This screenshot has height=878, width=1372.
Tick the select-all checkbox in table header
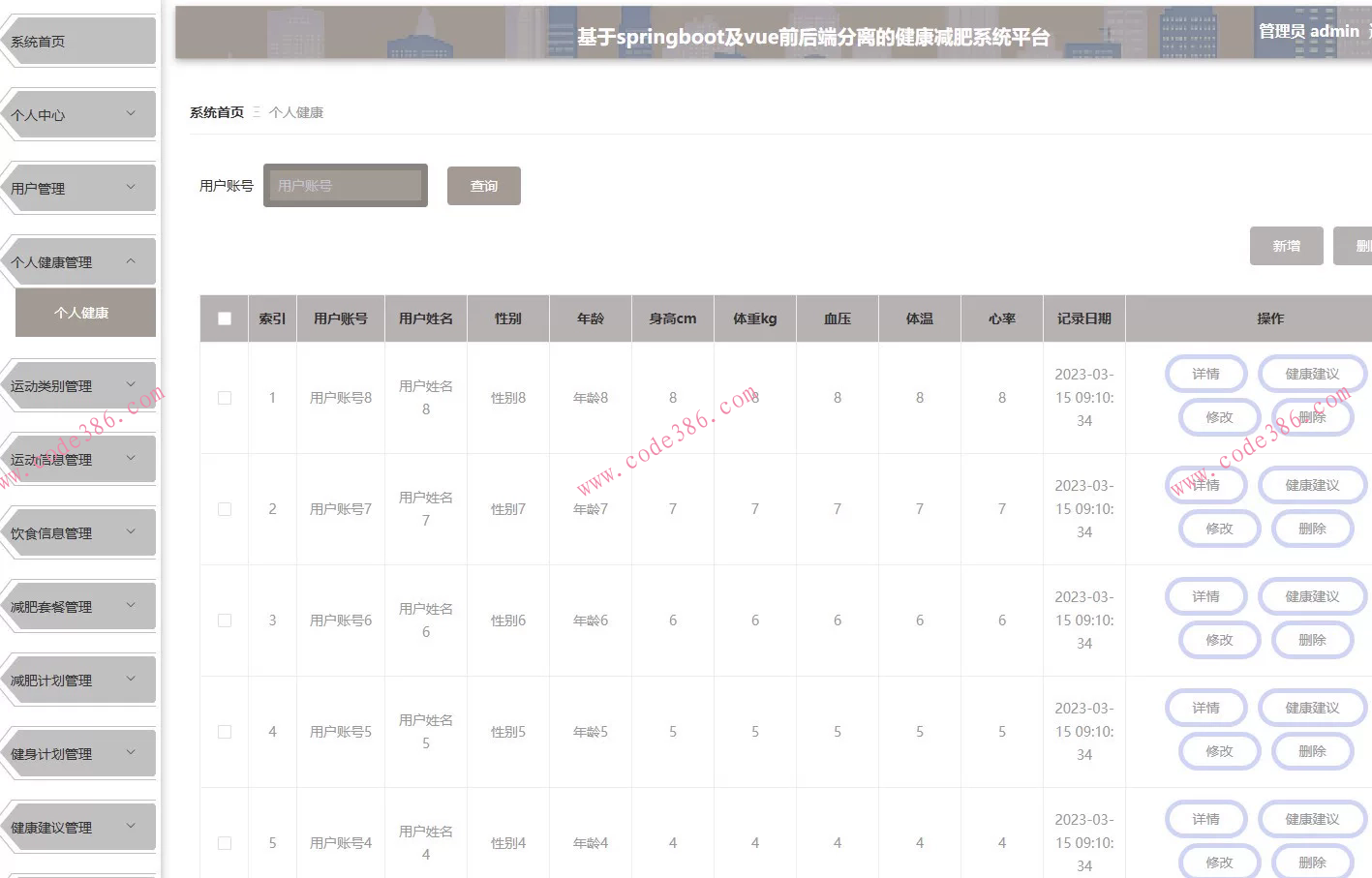coord(225,318)
